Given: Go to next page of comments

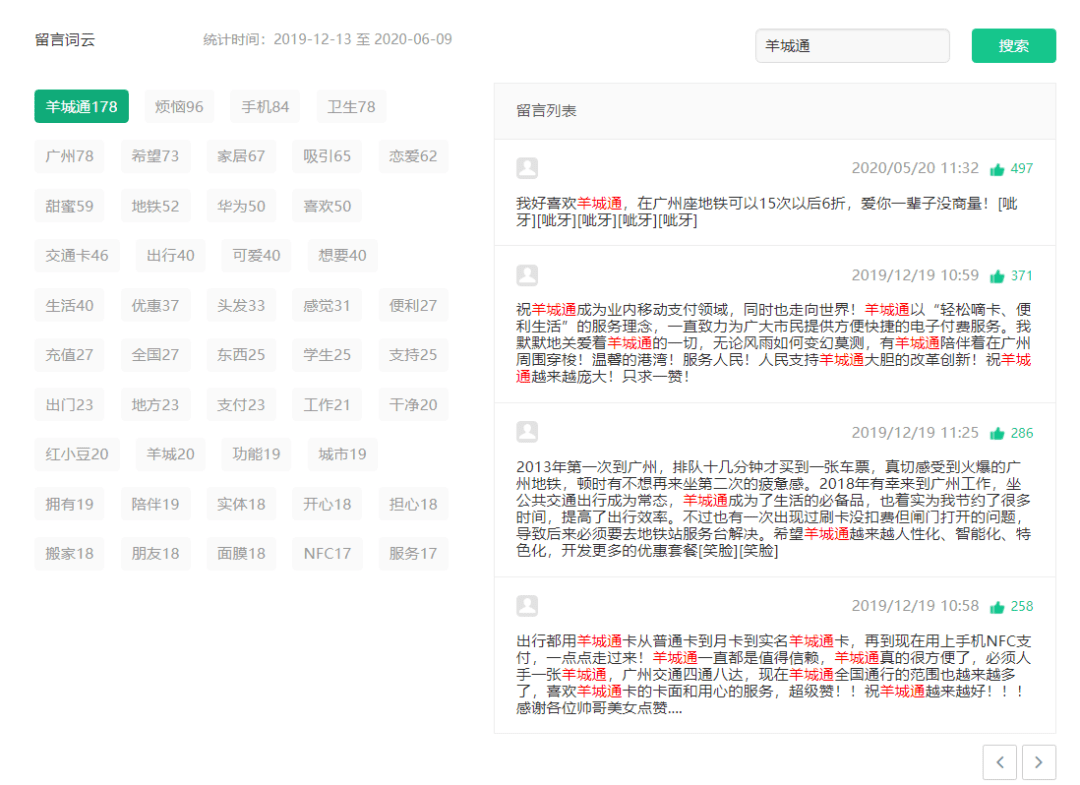Looking at the screenshot, I should (1038, 762).
